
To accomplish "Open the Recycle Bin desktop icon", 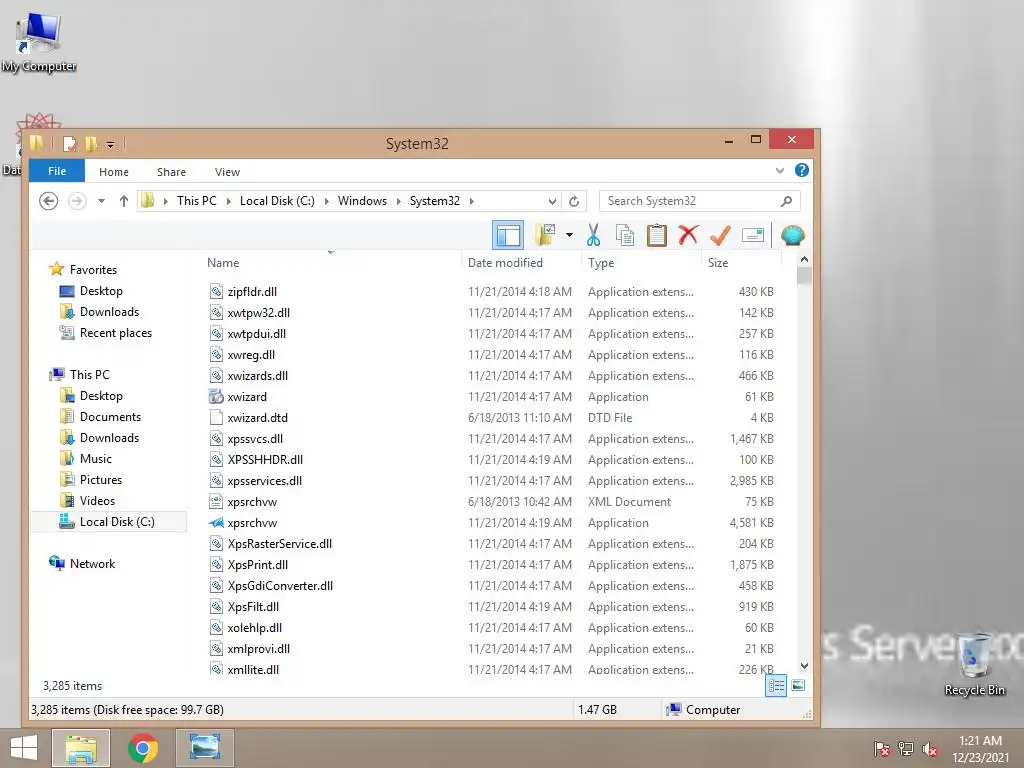I will point(974,664).
